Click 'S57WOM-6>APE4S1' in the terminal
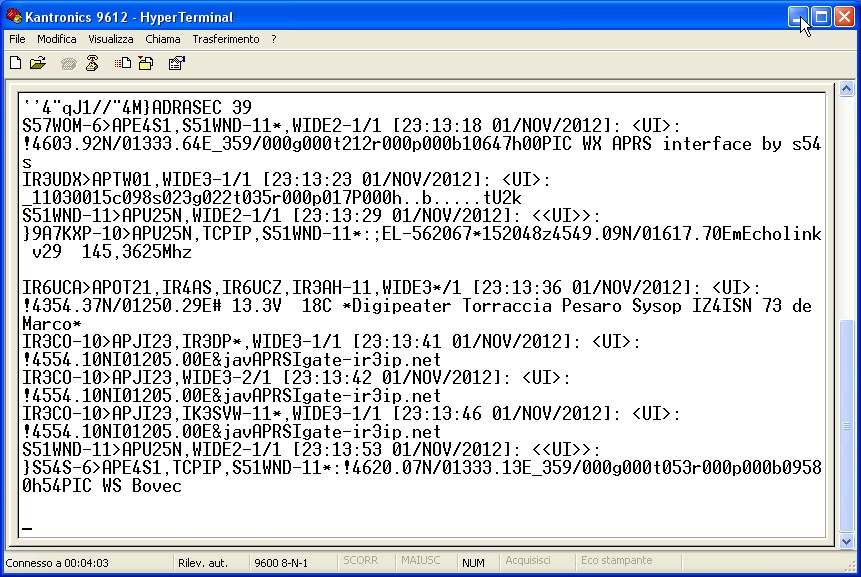This screenshot has width=861, height=577. pyautogui.click(x=97, y=125)
